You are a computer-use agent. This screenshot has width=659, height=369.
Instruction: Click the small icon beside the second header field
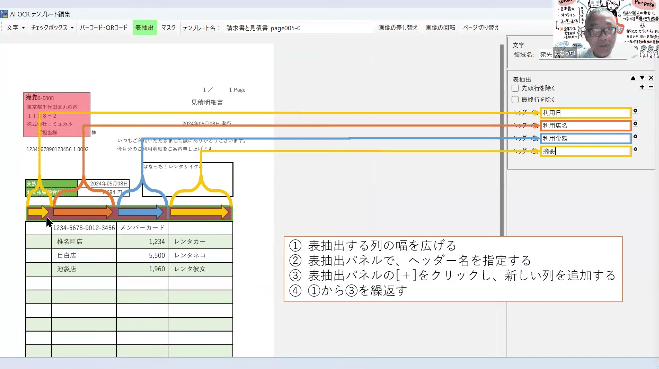pos(635,124)
